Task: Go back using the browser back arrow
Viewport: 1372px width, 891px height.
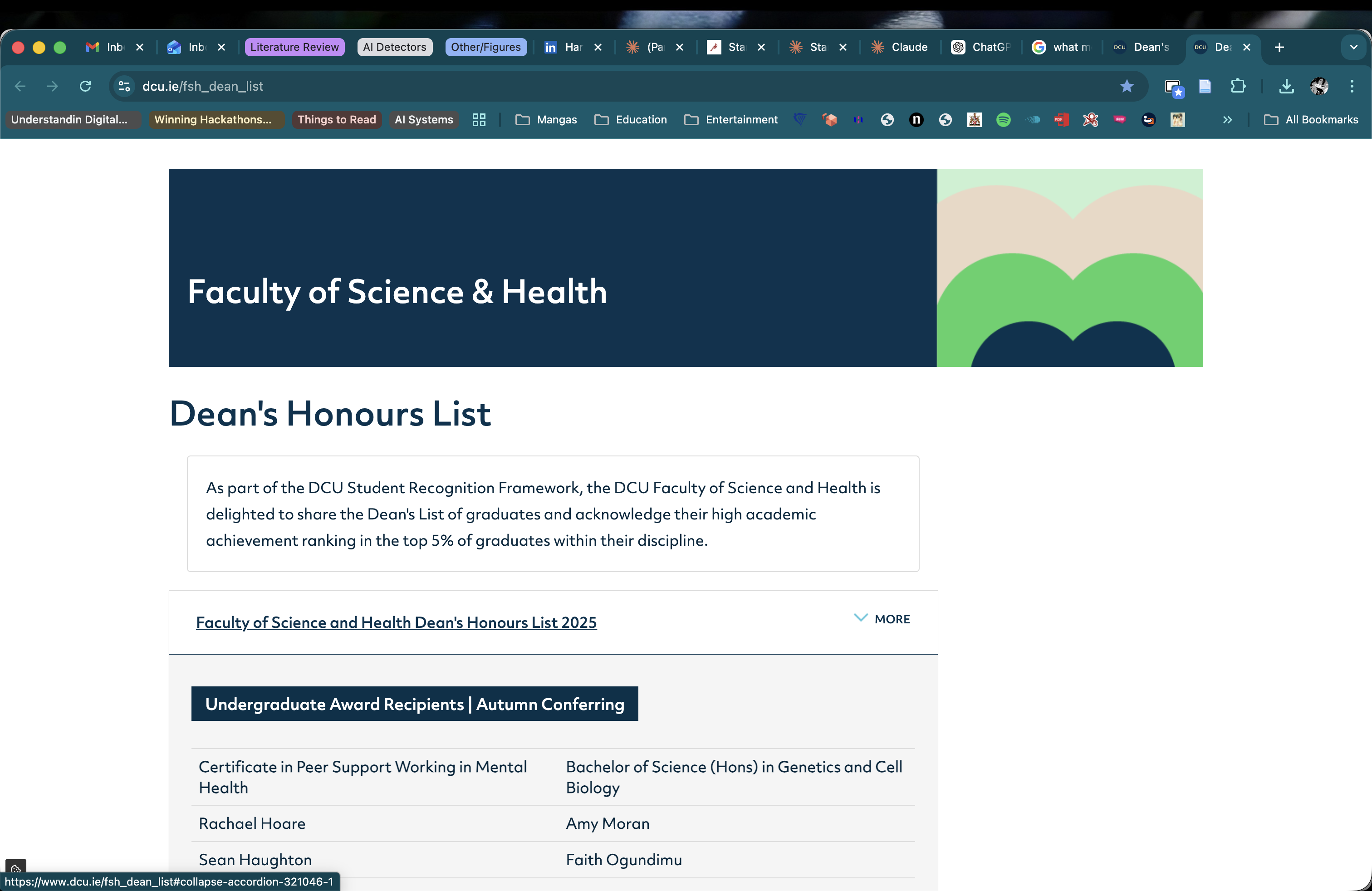Action: point(20,87)
